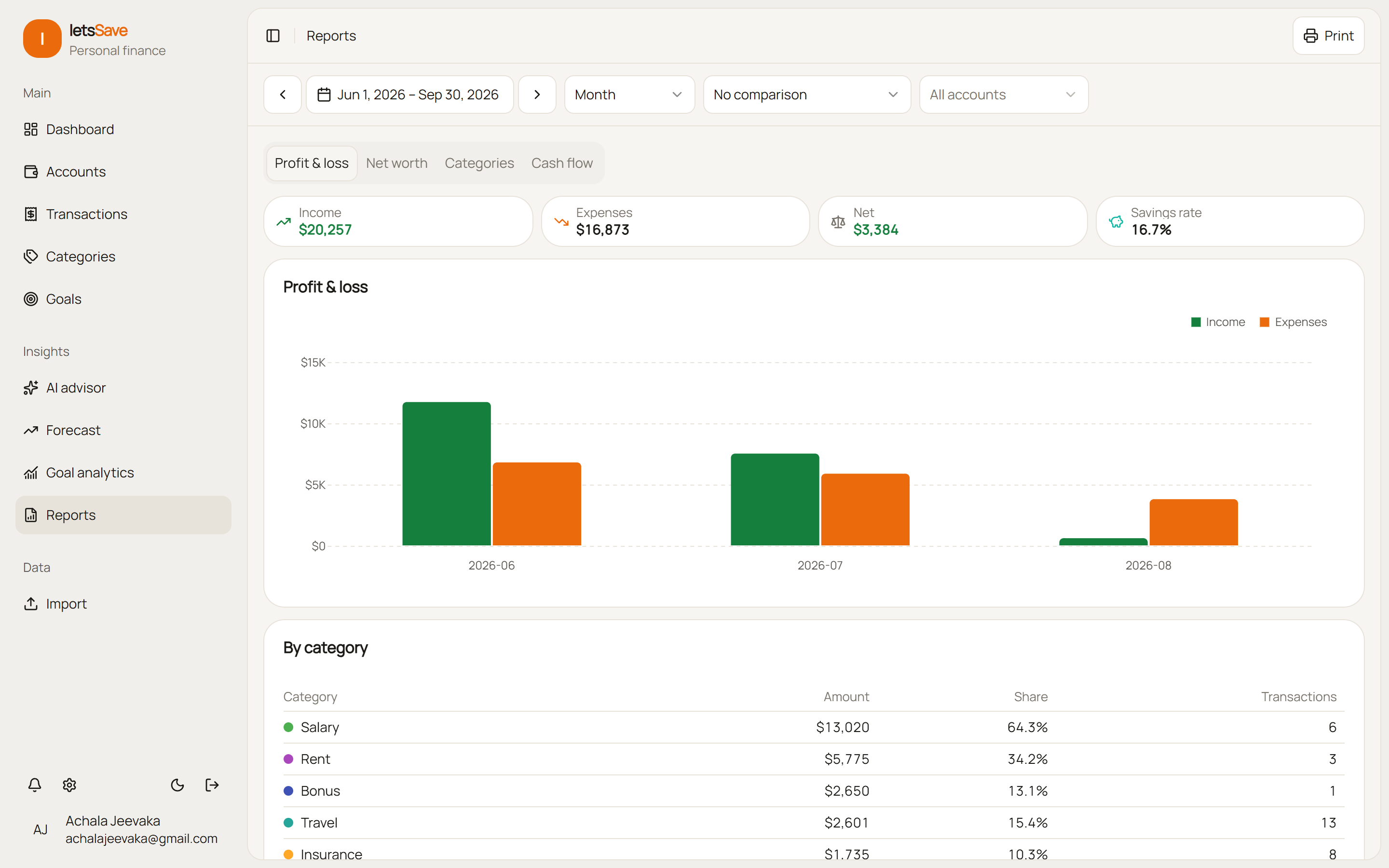This screenshot has height=868, width=1389.
Task: Switch to the Cash flow tab
Action: click(x=562, y=163)
